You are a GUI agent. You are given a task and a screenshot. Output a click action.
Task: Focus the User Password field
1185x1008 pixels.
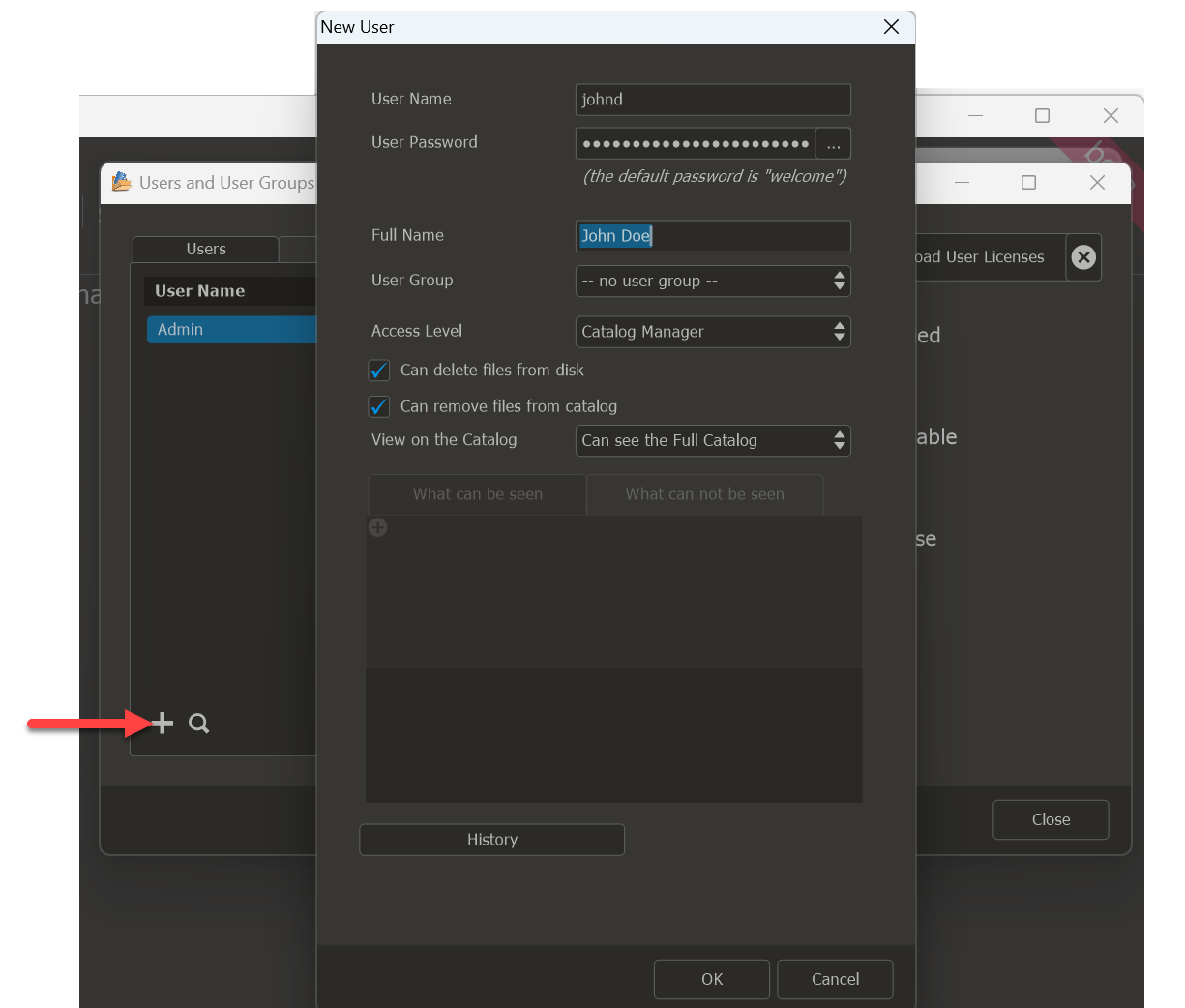[696, 144]
